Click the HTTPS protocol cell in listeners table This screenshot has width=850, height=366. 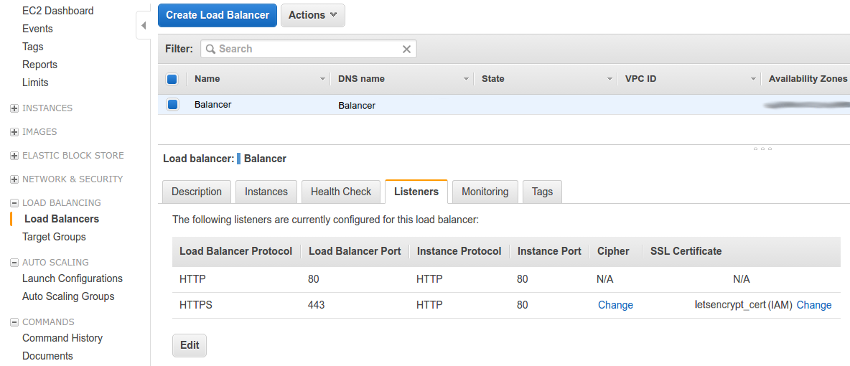196,305
